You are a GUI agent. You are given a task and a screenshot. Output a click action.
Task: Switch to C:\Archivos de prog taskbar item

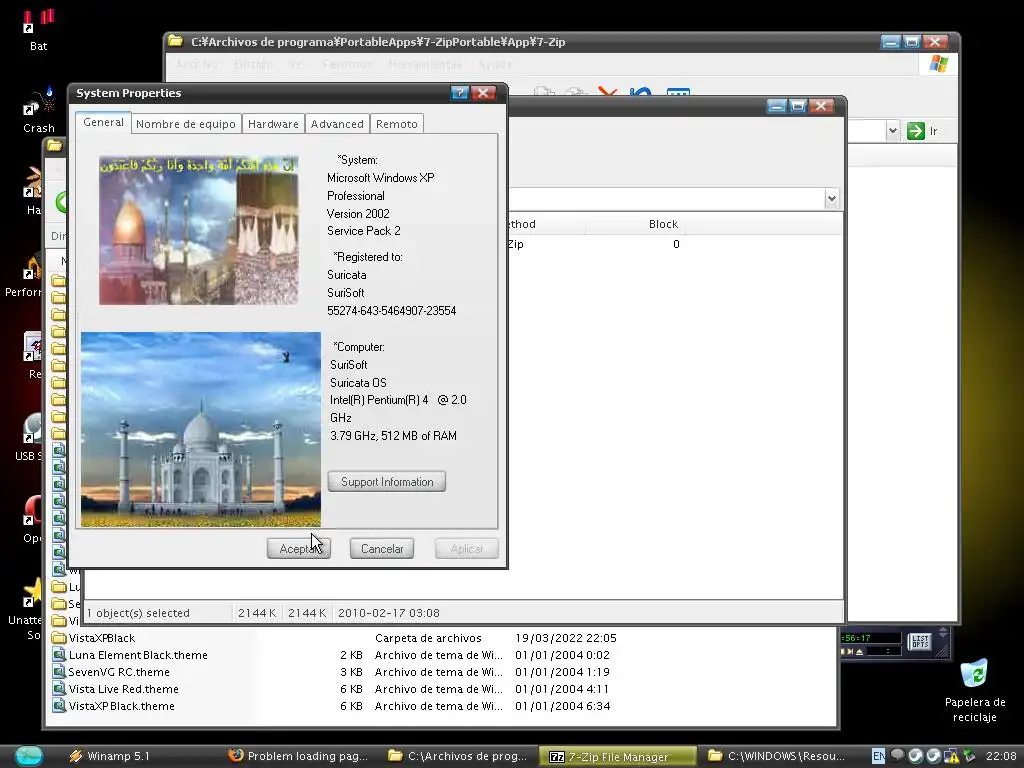tap(458, 756)
